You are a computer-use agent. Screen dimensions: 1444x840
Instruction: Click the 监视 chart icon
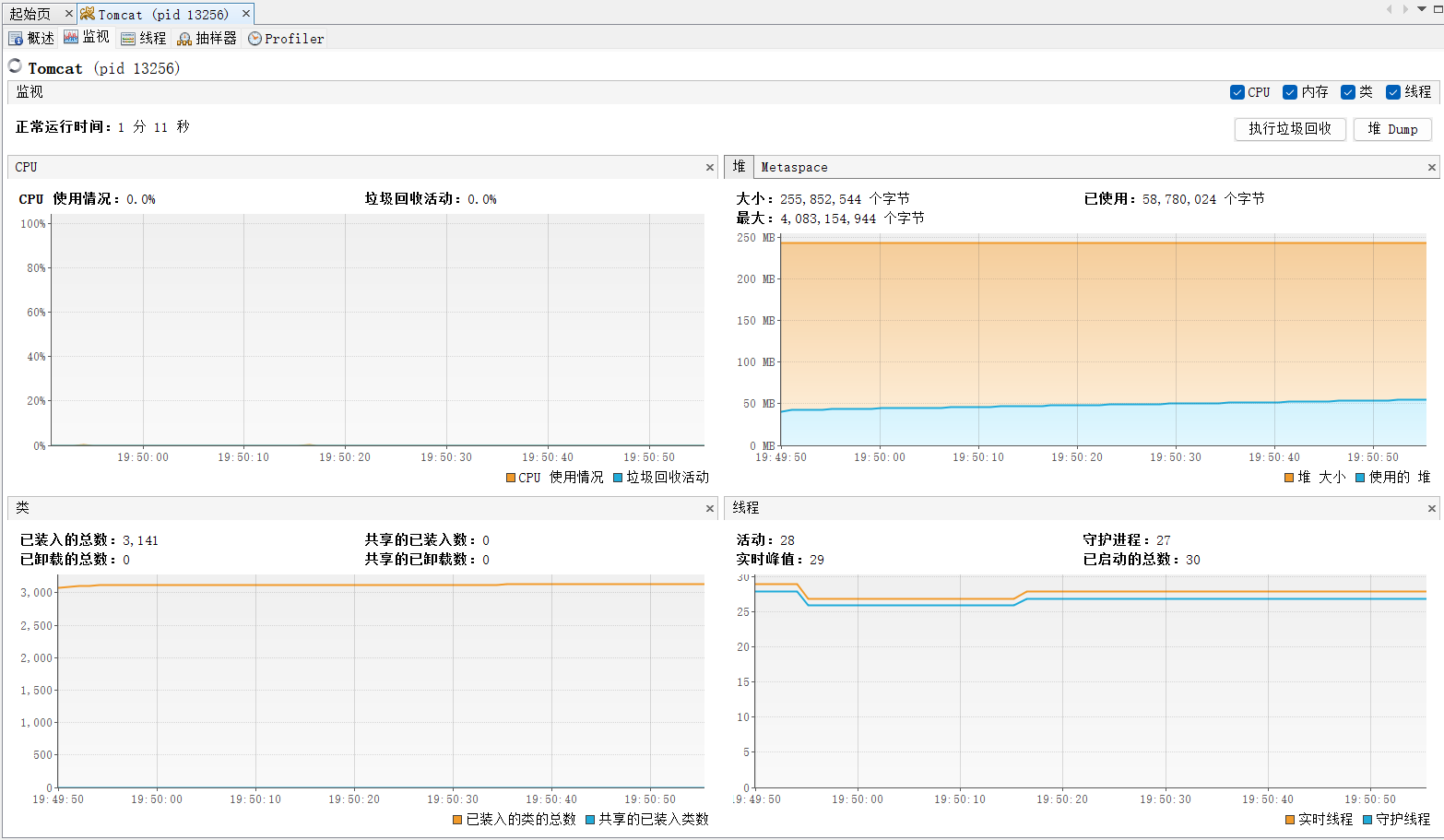pos(71,37)
